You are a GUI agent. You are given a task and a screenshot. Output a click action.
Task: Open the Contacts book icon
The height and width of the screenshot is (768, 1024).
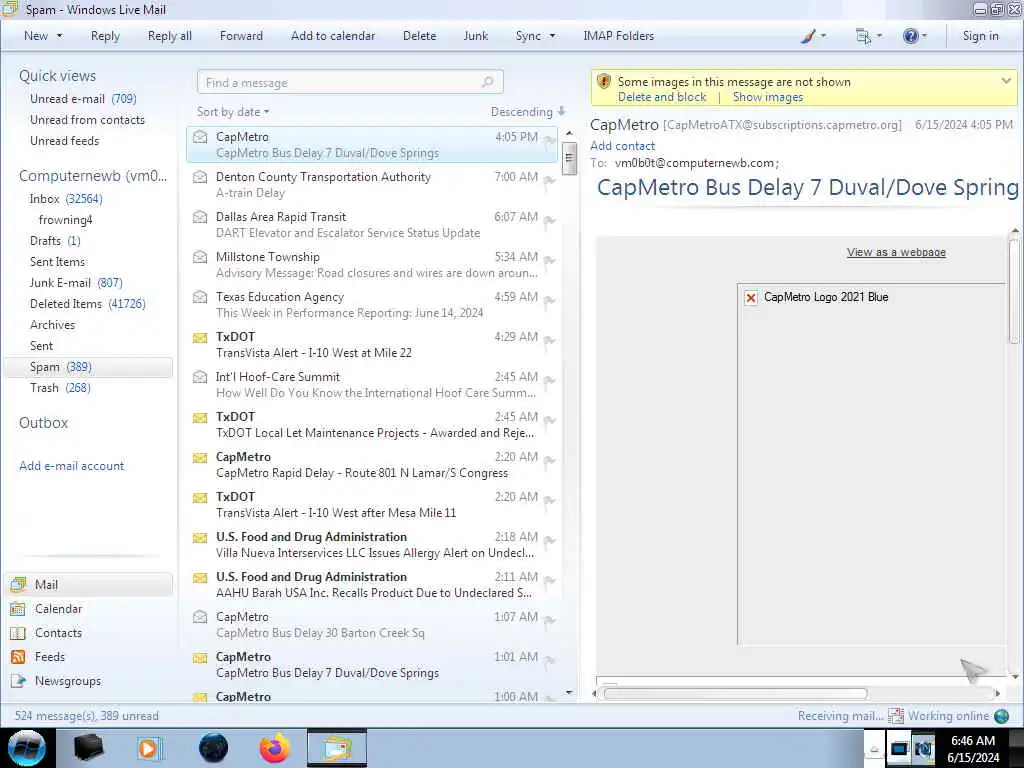coord(18,633)
